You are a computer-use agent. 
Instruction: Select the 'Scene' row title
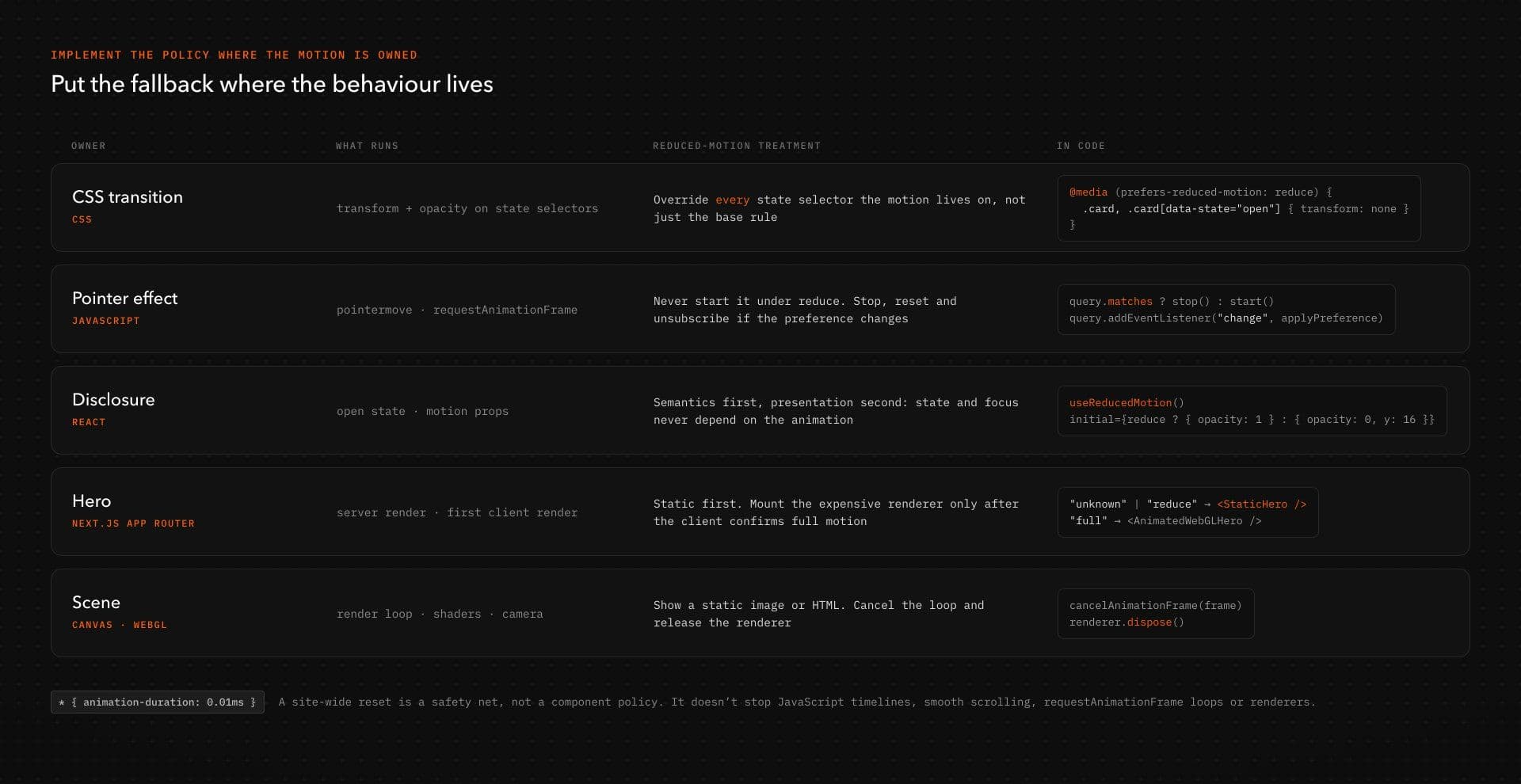(x=96, y=603)
